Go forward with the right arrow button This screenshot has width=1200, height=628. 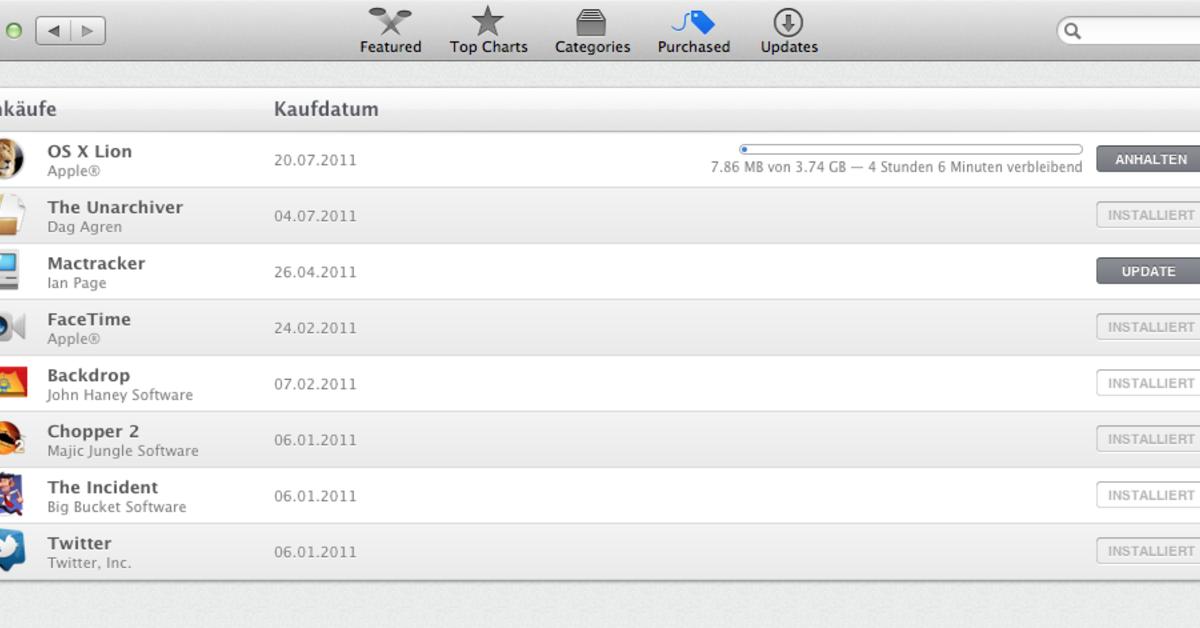pos(88,31)
